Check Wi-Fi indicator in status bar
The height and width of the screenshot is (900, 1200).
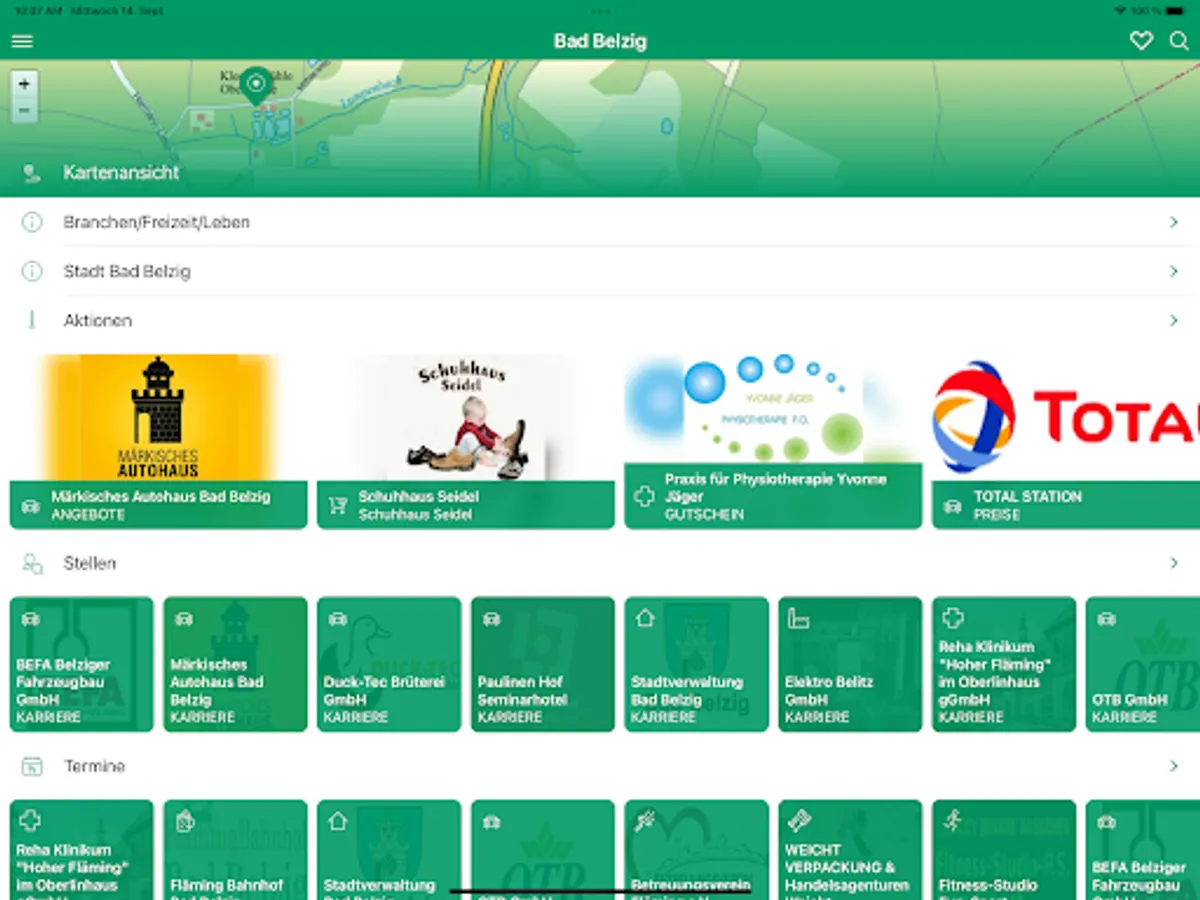click(x=1120, y=10)
